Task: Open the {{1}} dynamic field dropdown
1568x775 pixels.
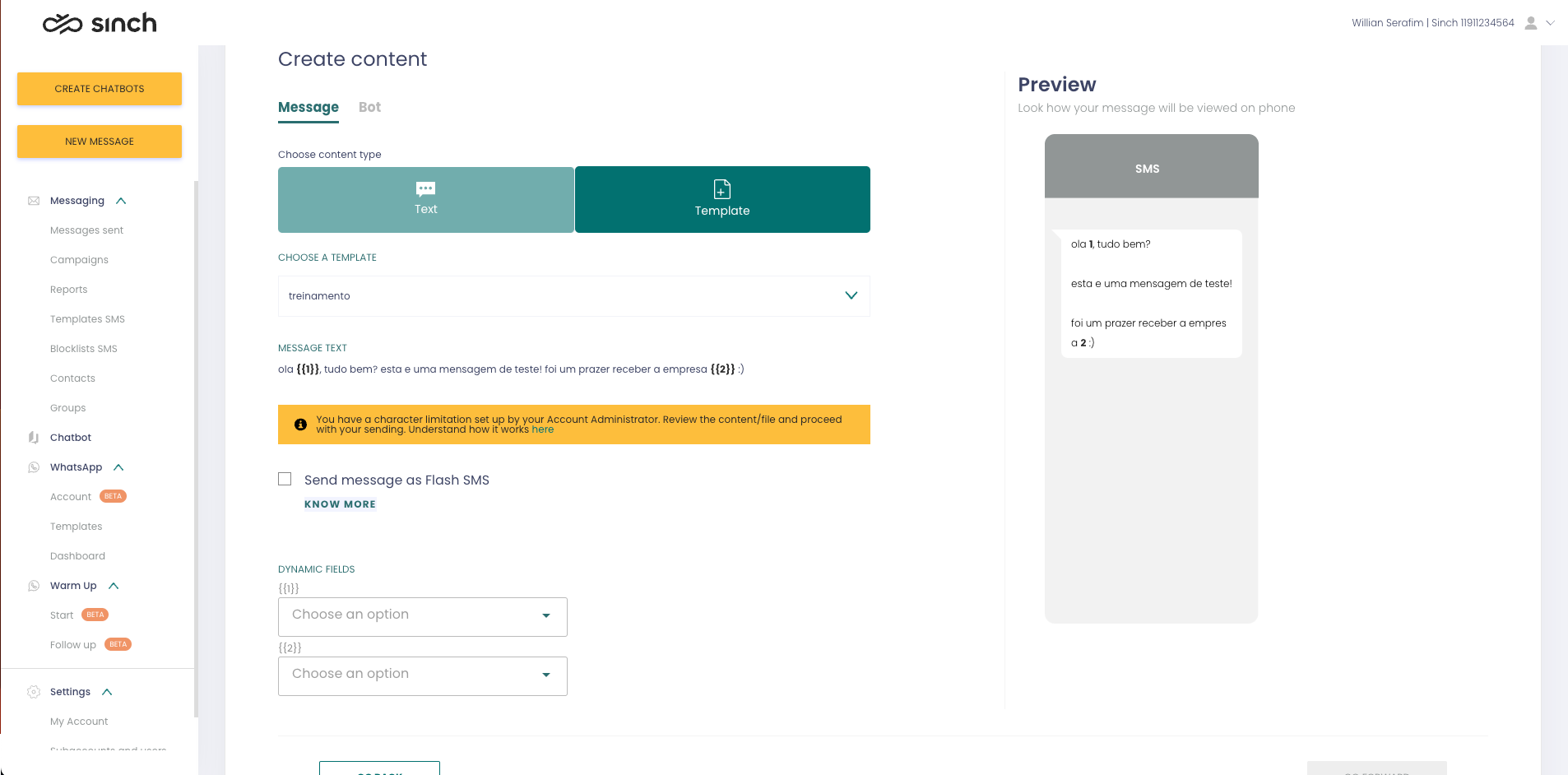Action: point(423,616)
